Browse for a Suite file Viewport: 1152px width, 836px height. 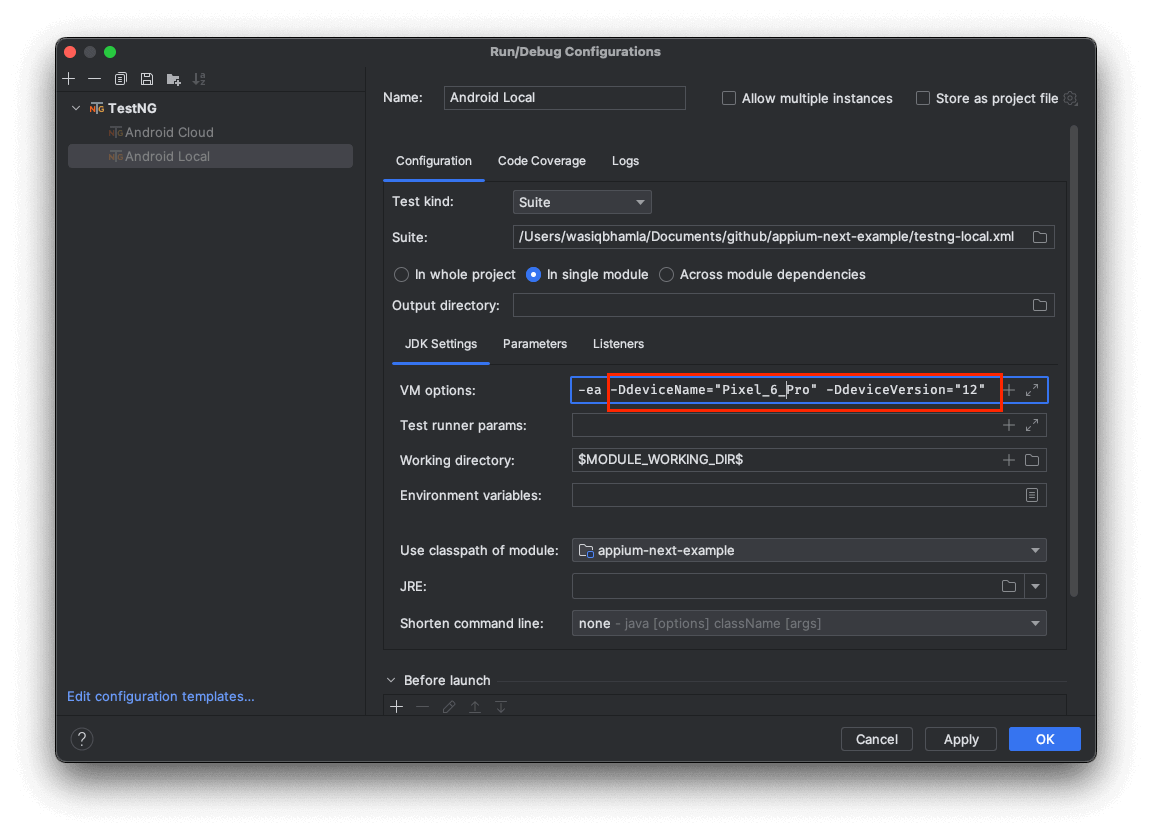[x=1039, y=237]
